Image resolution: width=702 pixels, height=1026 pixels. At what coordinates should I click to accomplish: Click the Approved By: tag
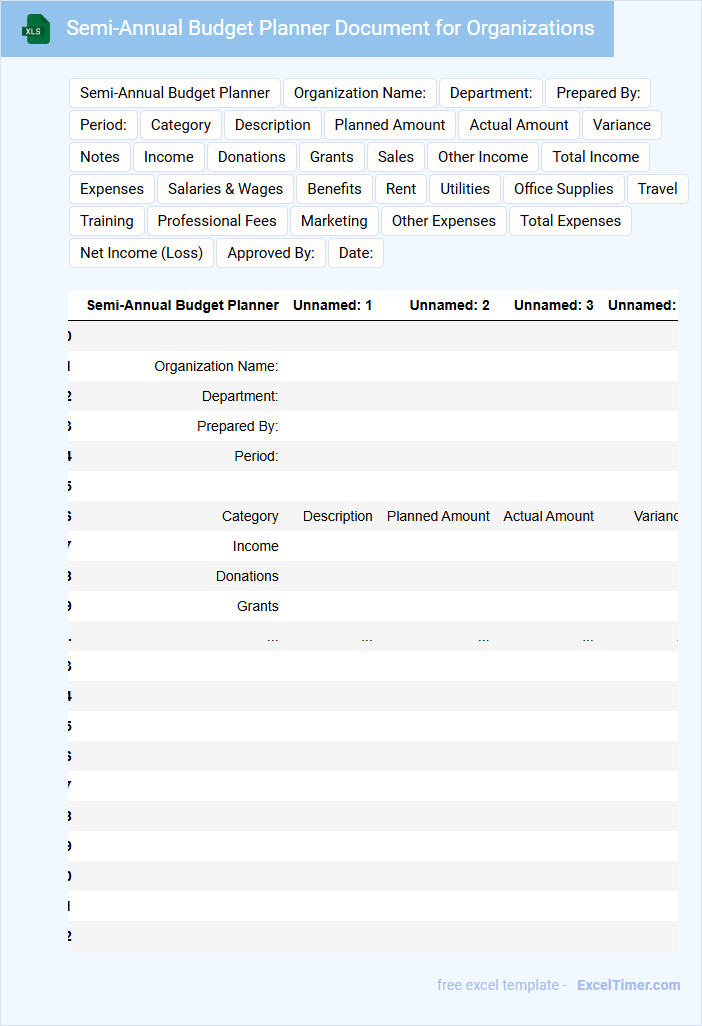tap(271, 253)
